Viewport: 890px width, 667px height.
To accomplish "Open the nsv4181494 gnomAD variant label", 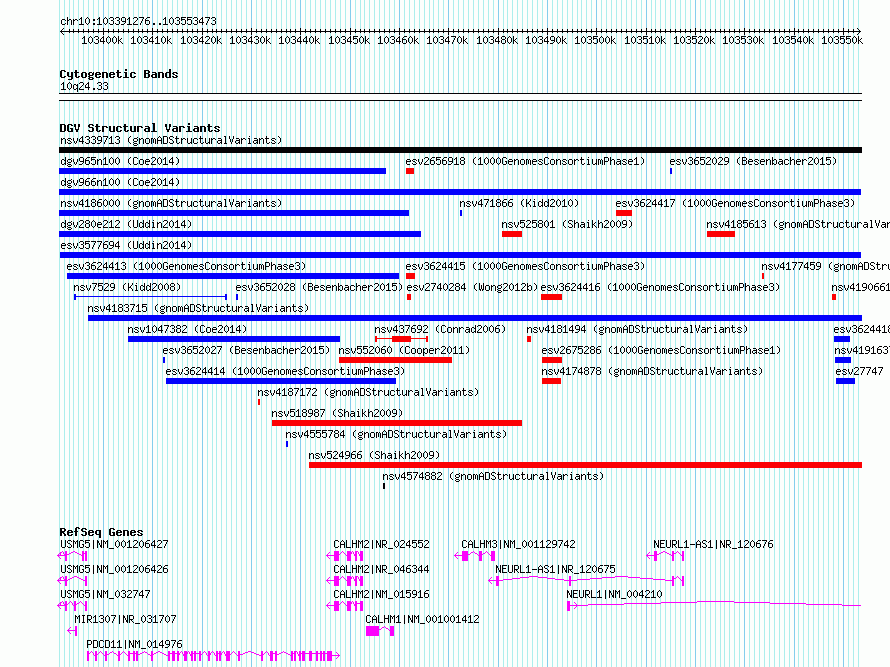I will [x=637, y=329].
